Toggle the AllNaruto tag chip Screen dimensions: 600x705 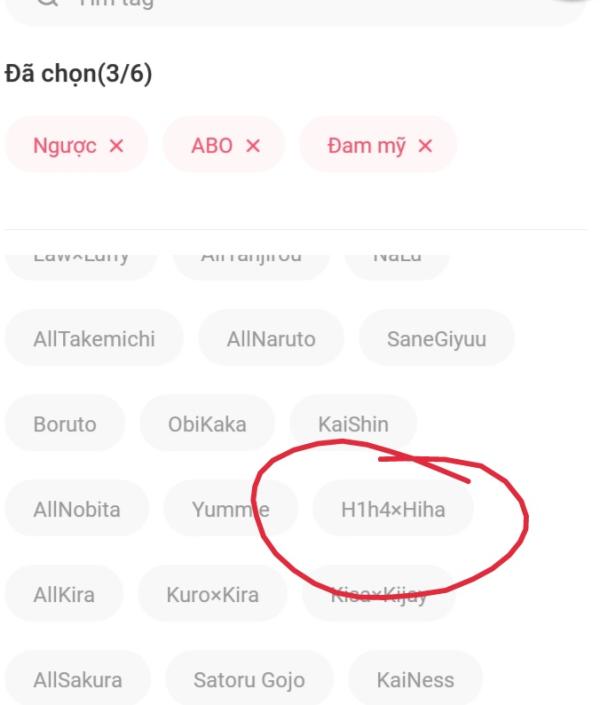click(x=271, y=339)
